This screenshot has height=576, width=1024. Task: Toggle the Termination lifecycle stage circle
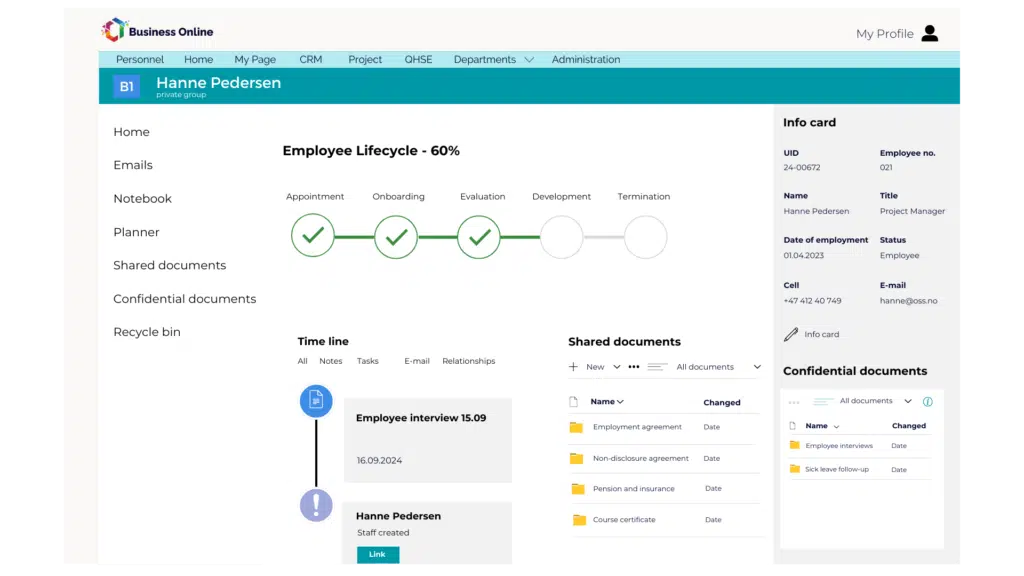[645, 237]
